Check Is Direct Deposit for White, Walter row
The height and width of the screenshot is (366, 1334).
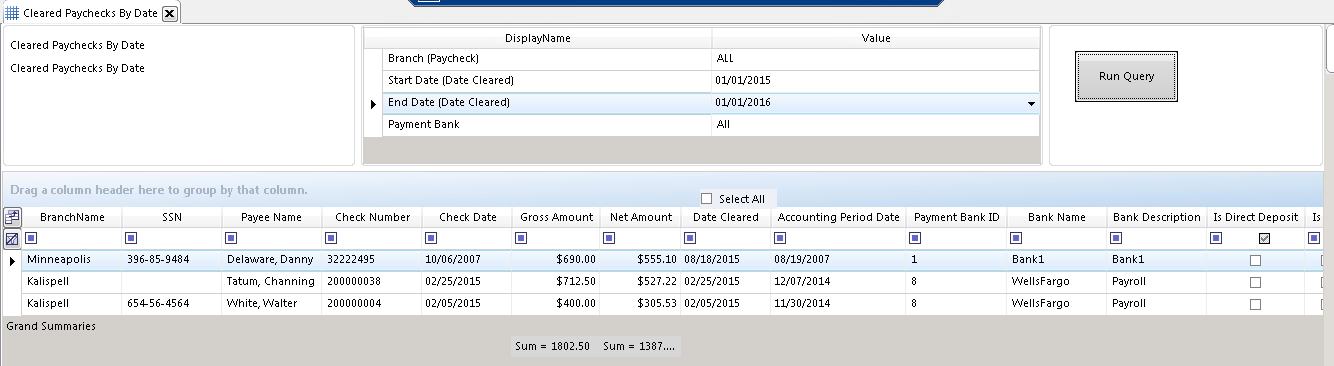tap(1255, 304)
